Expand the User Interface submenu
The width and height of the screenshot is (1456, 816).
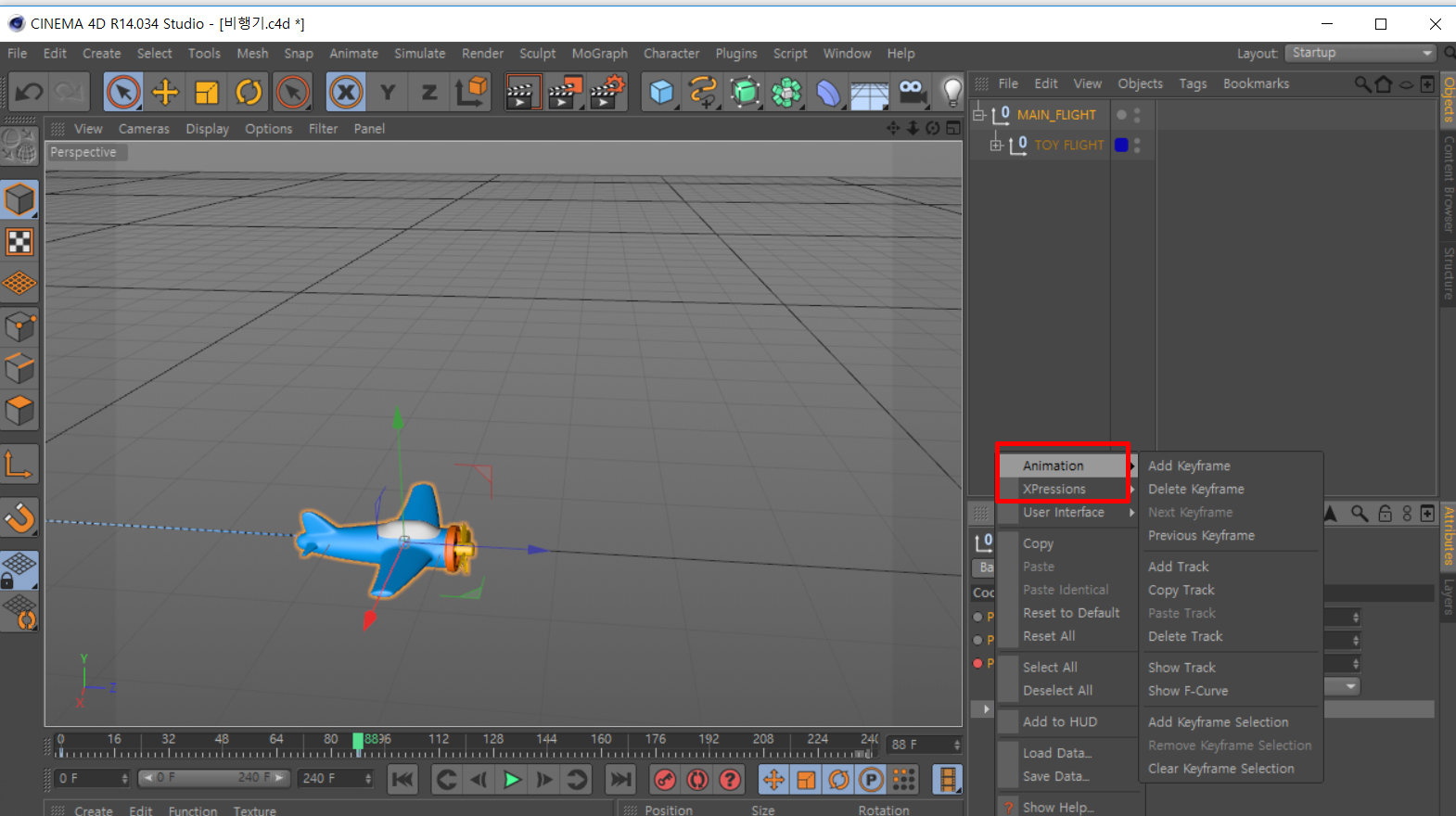click(1067, 512)
